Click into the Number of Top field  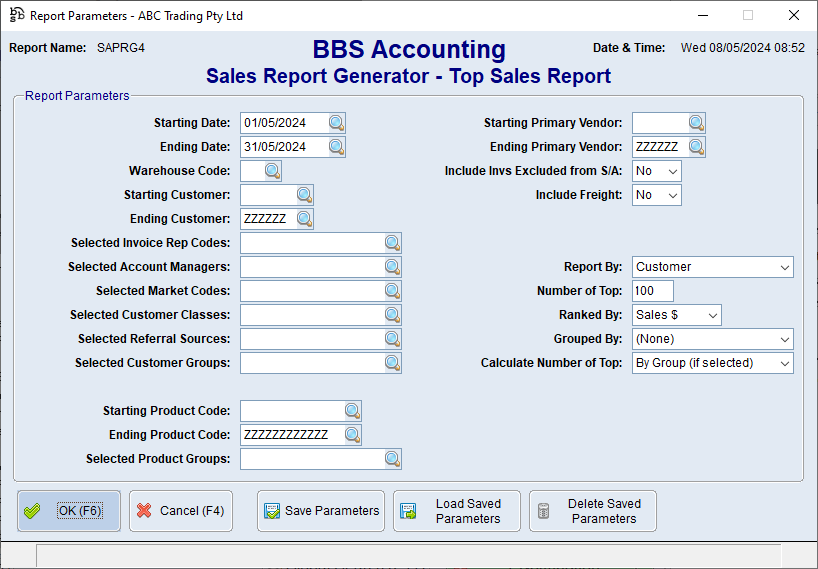652,291
